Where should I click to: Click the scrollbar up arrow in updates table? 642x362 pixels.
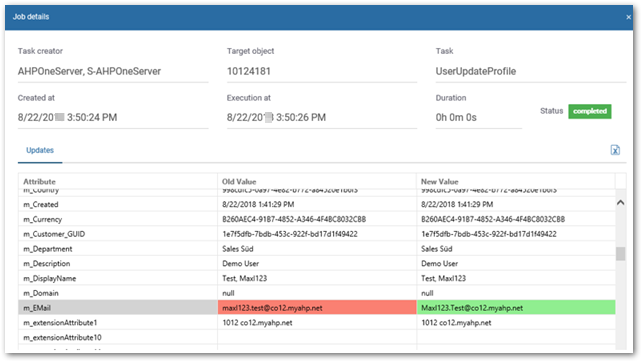pos(621,202)
